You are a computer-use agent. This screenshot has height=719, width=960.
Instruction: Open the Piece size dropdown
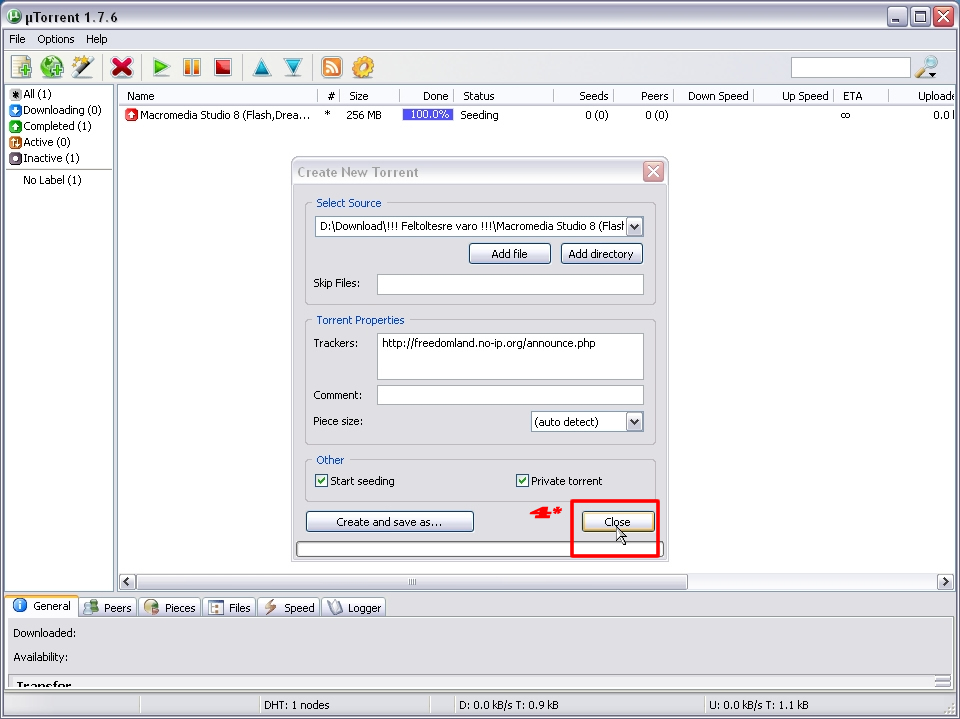coord(634,422)
